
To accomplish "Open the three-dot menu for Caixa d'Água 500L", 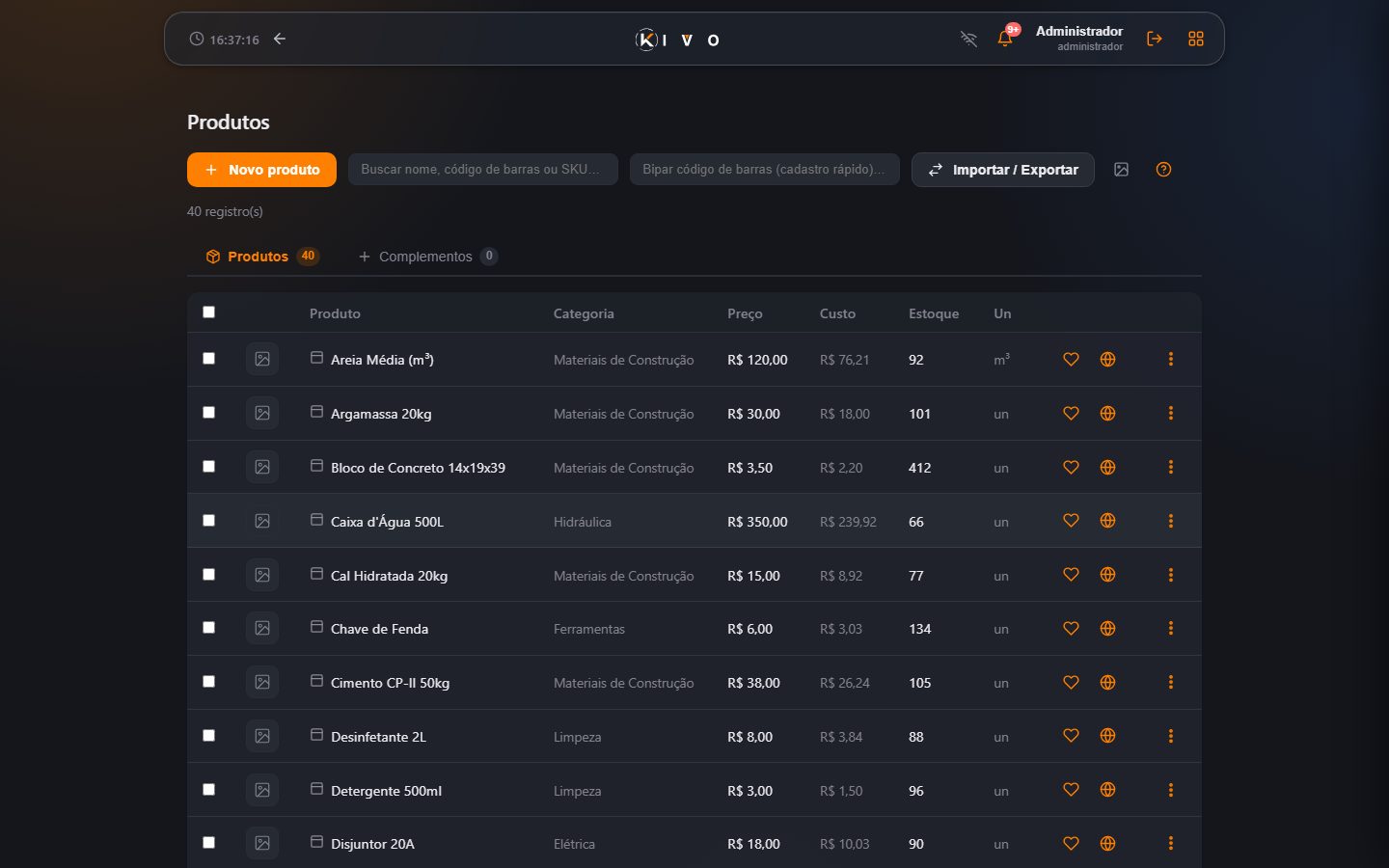I will point(1171,521).
